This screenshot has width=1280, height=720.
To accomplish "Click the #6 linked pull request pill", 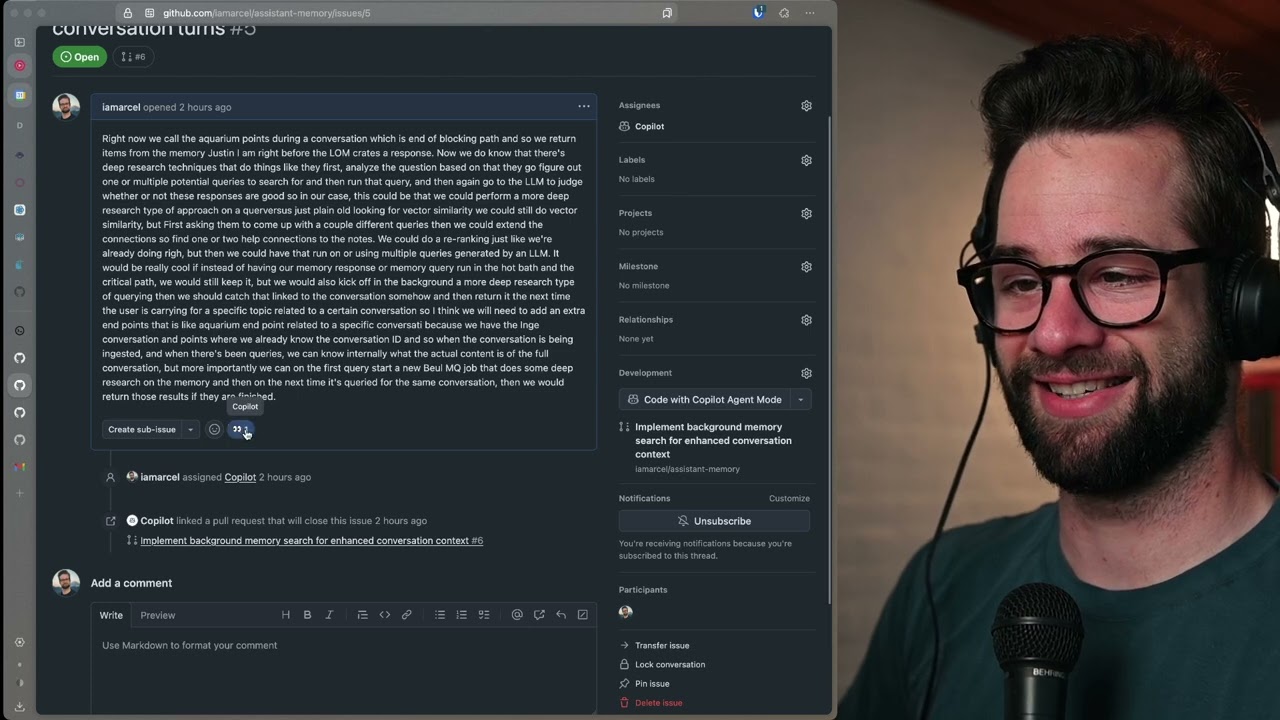I will click(133, 57).
